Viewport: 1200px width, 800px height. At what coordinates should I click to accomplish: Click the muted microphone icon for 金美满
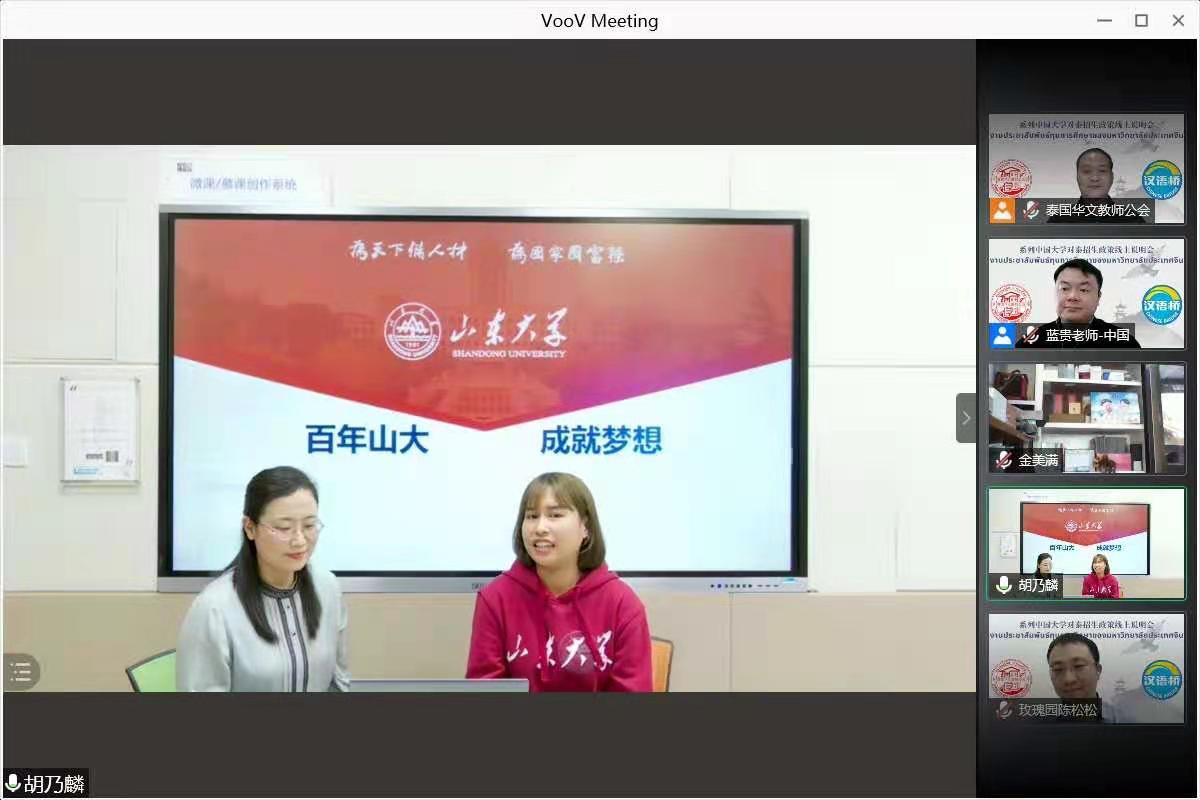[1004, 460]
